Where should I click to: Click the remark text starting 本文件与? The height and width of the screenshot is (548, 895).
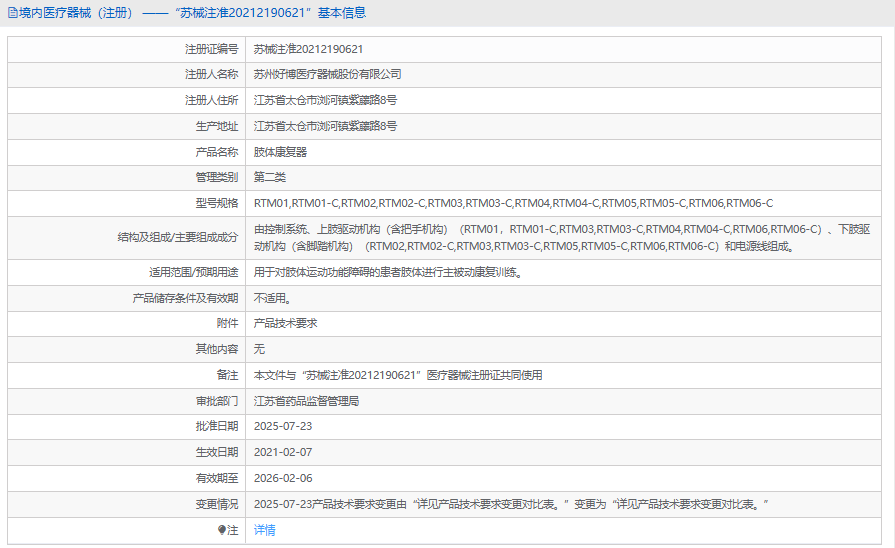[398, 376]
